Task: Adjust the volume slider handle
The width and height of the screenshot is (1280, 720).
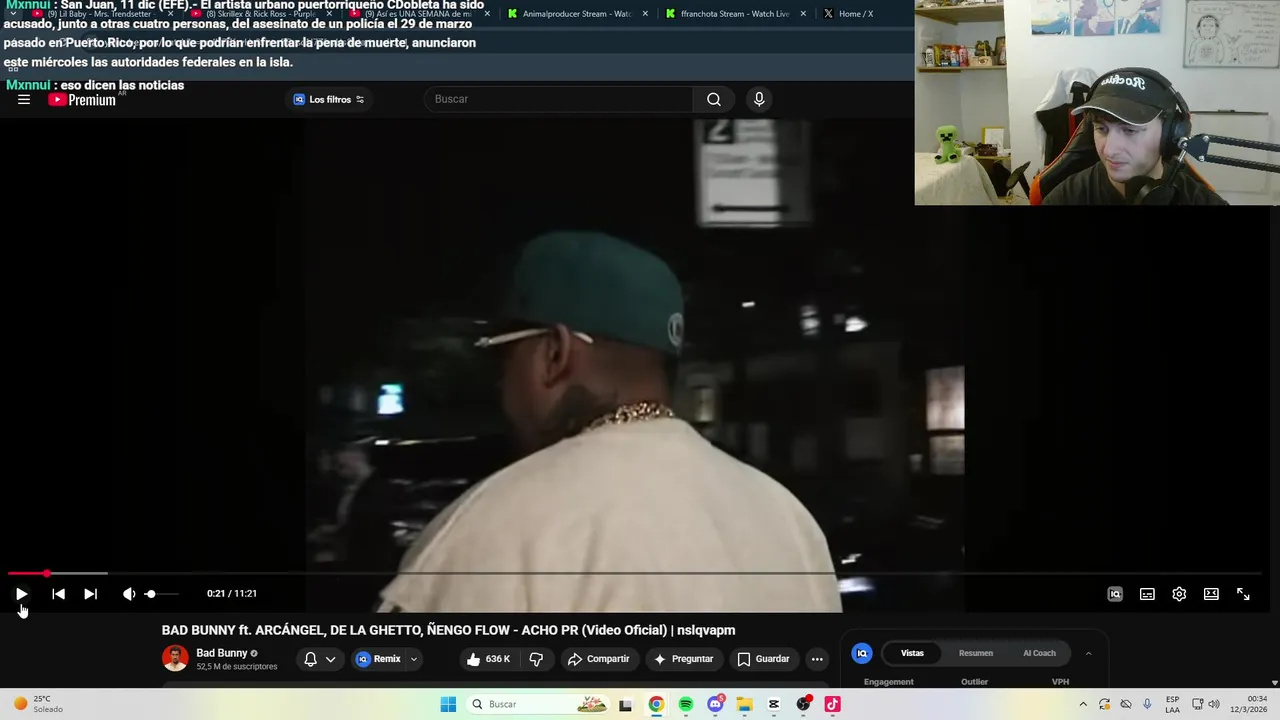Action: (x=150, y=594)
